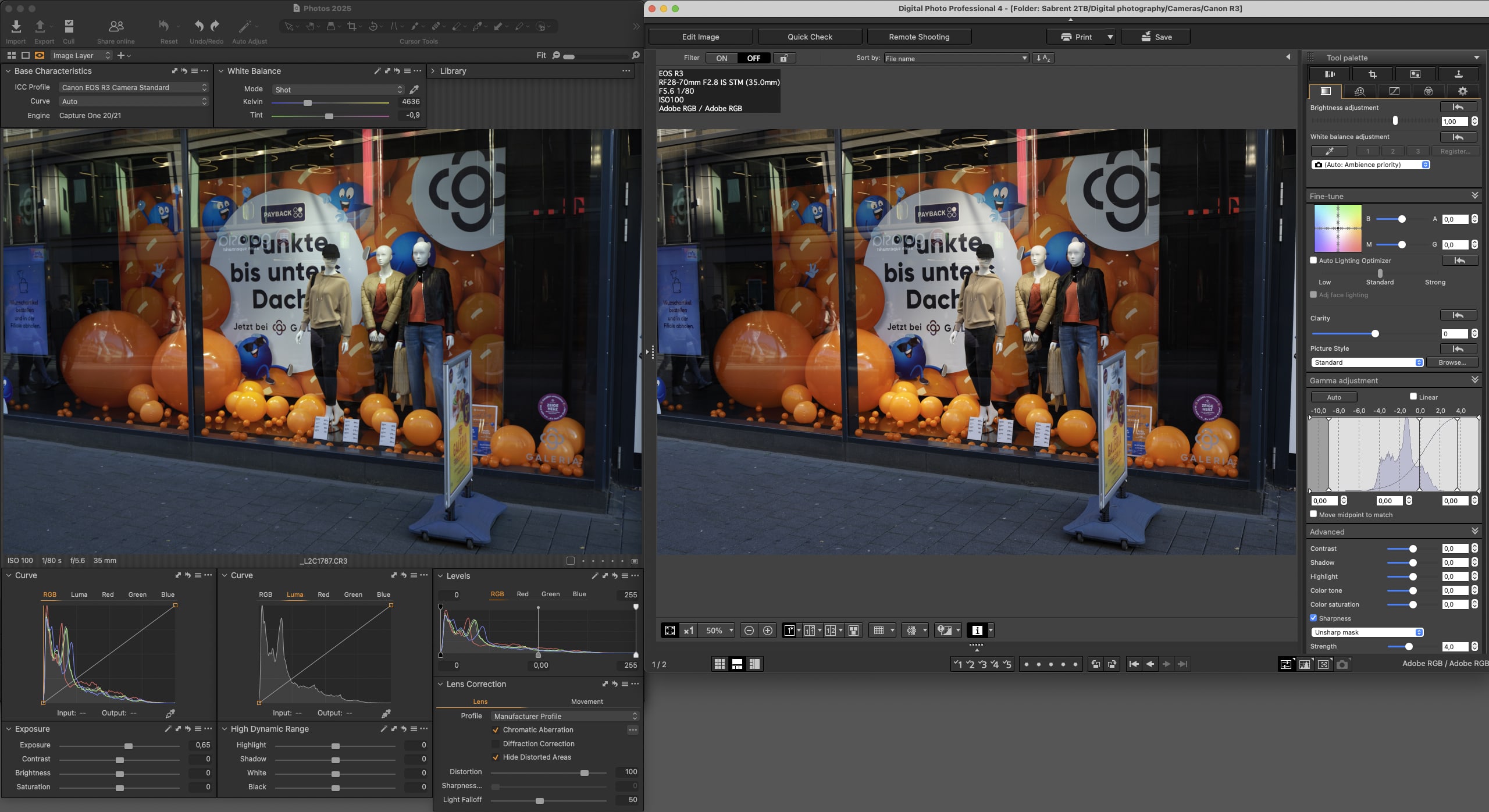The image size is (1489, 812).
Task: Click the white balance eyedropper picker
Action: (414, 90)
